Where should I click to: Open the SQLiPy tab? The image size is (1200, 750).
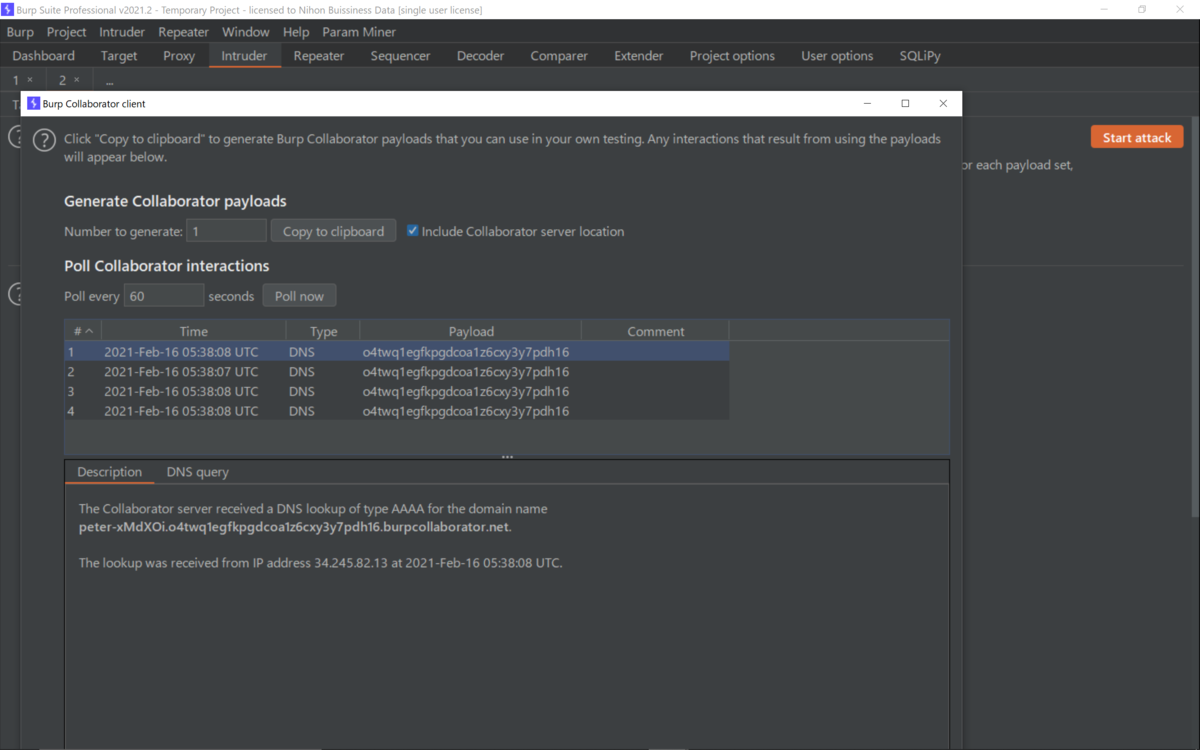tap(920, 56)
